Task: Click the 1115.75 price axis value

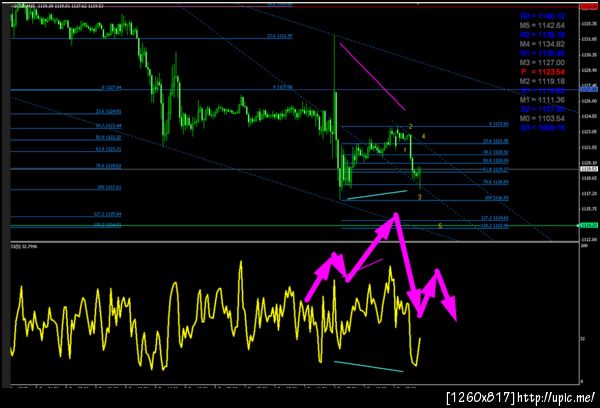Action: pos(589,209)
